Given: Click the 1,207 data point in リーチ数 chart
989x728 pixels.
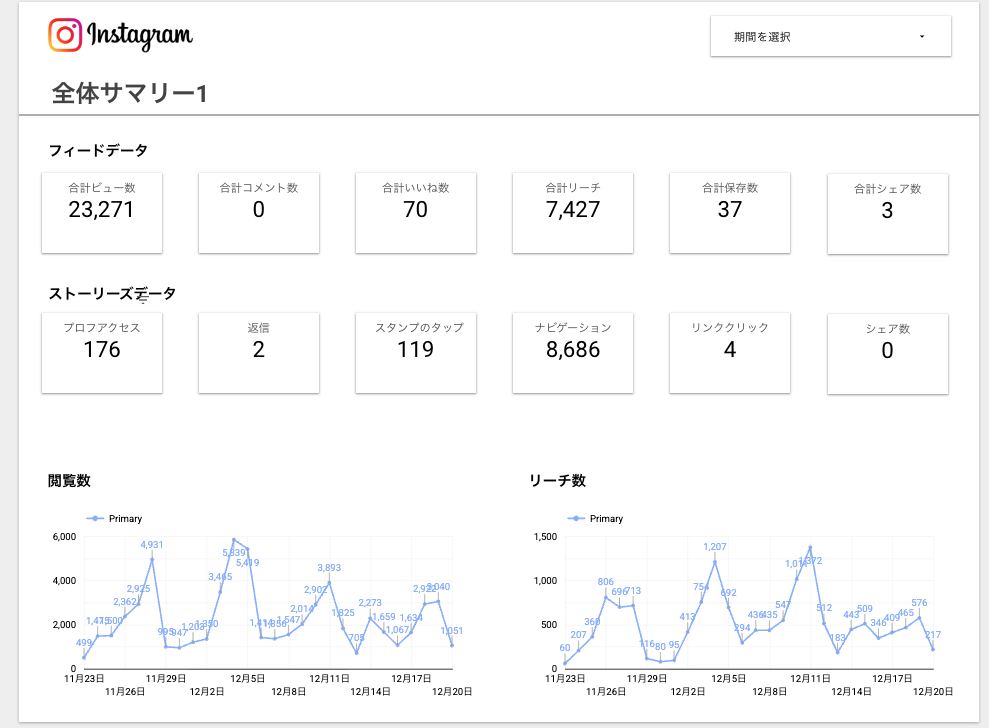Looking at the screenshot, I should pos(715,561).
